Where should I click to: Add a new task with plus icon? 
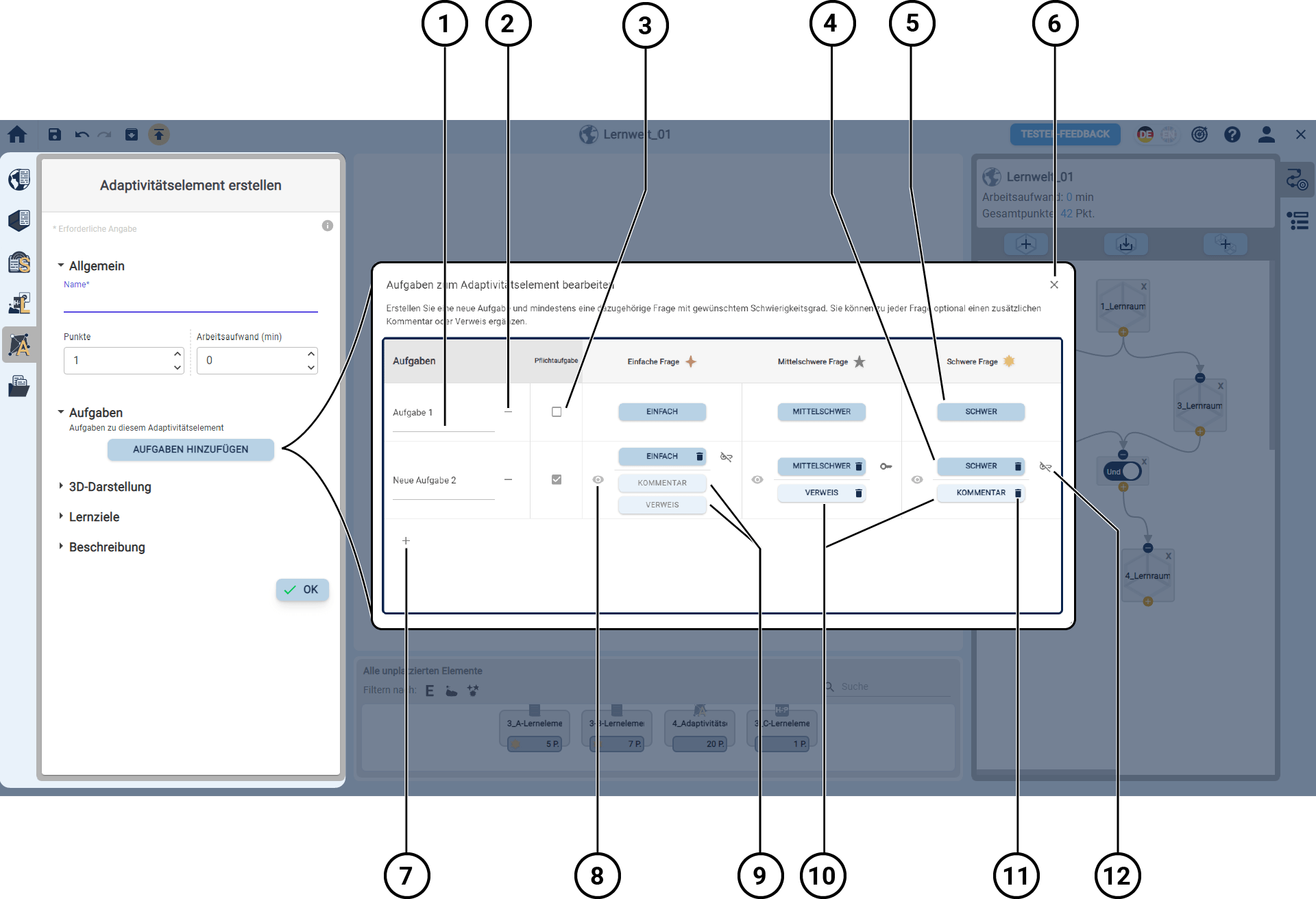coord(406,541)
